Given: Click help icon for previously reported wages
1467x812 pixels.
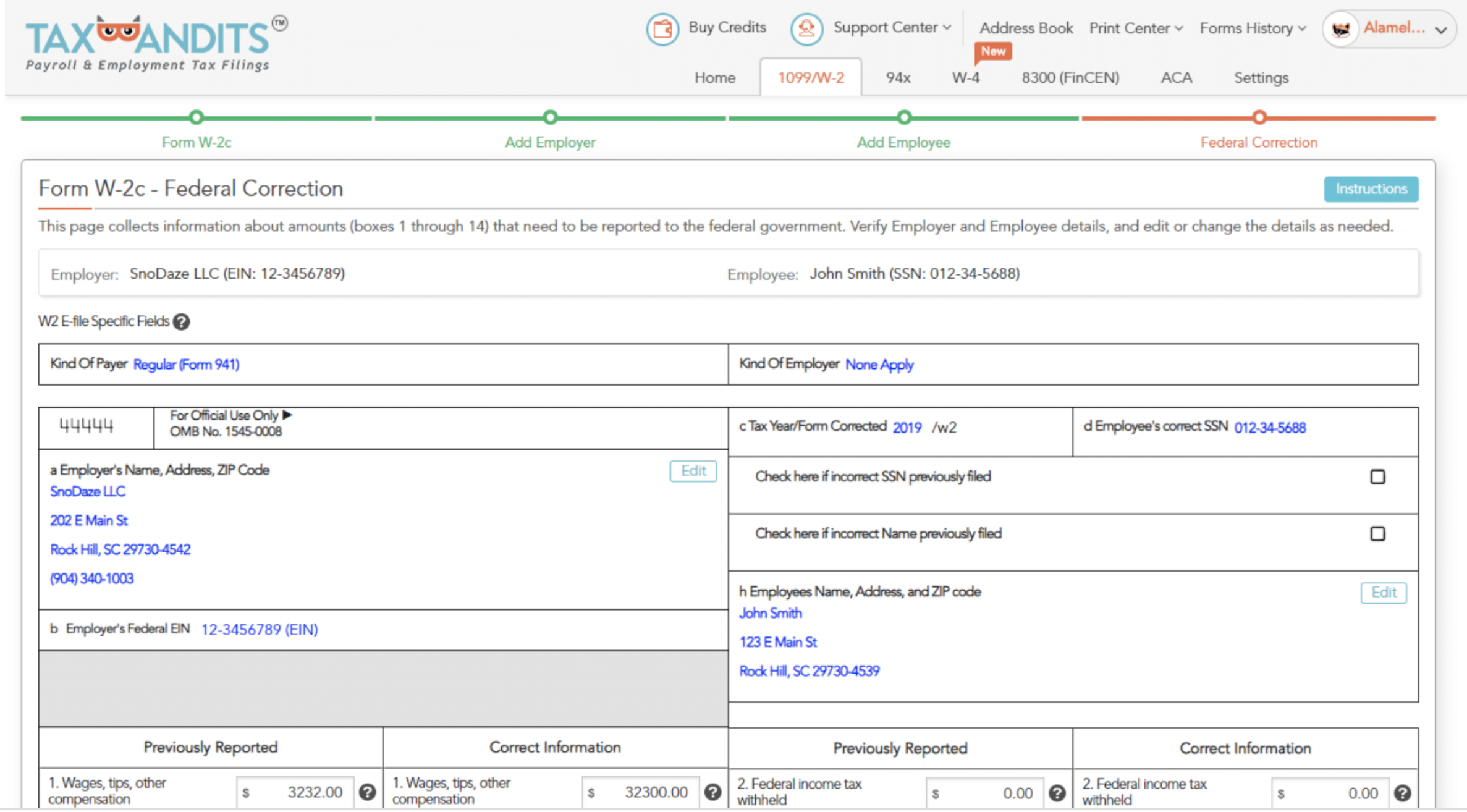Looking at the screenshot, I should tap(368, 792).
